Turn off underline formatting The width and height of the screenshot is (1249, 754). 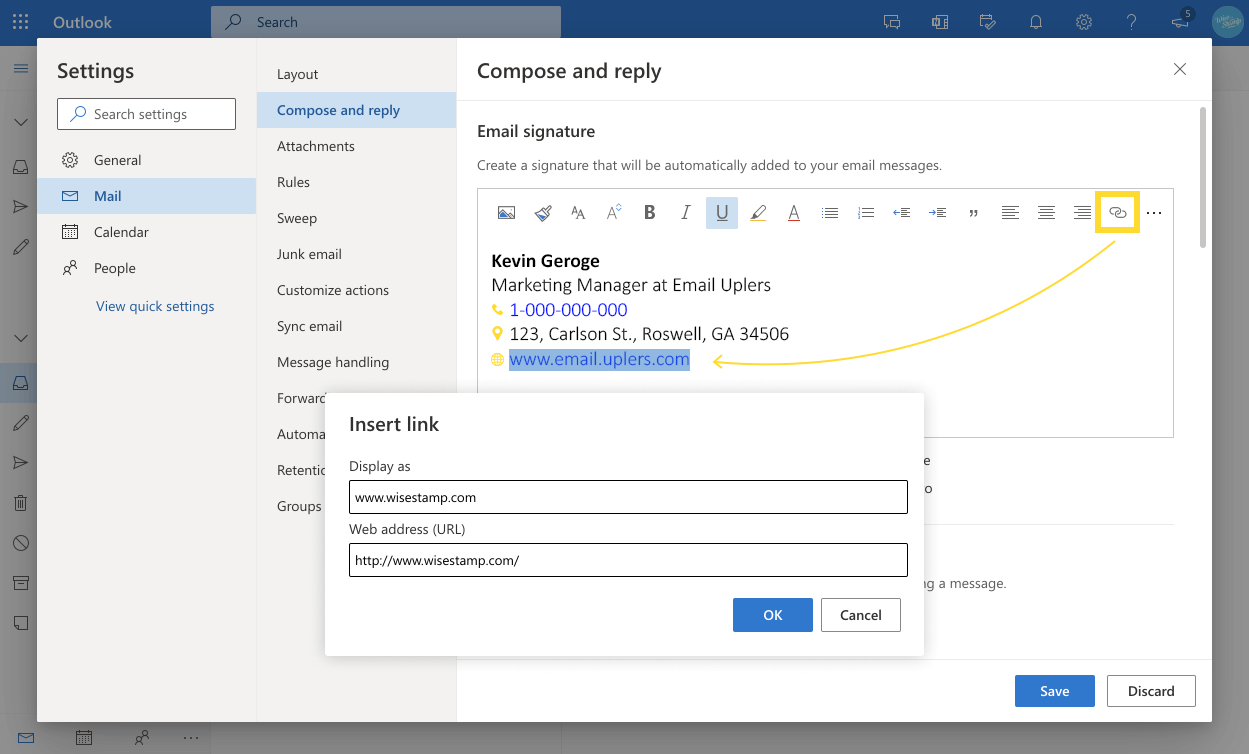721,212
